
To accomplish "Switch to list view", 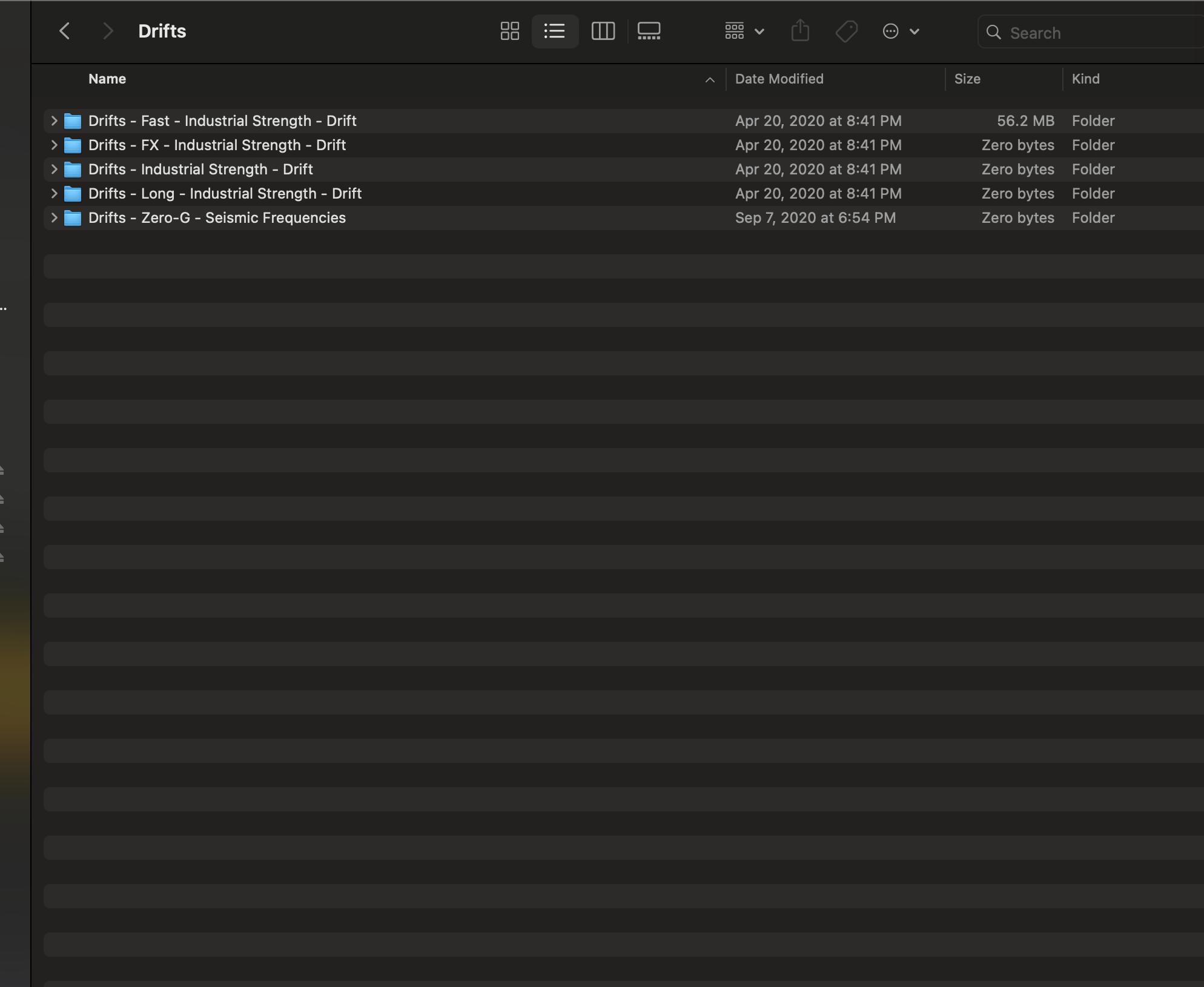I will point(555,31).
